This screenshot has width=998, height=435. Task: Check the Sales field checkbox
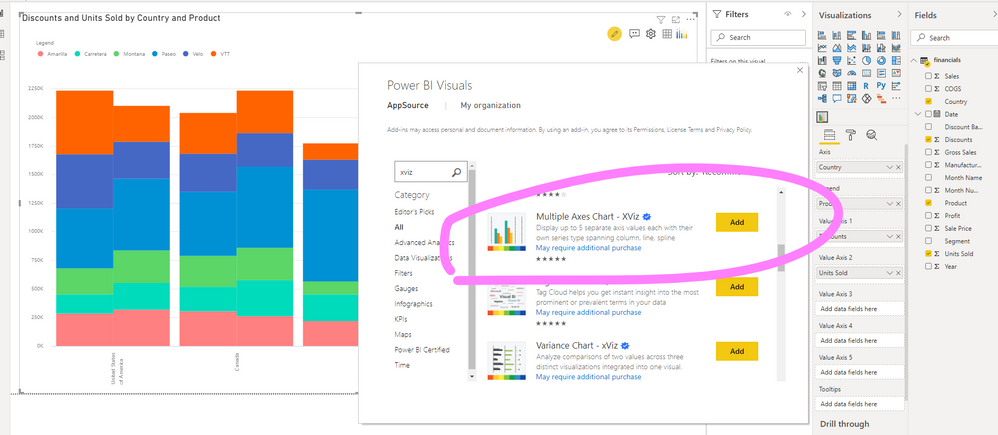[x=928, y=76]
